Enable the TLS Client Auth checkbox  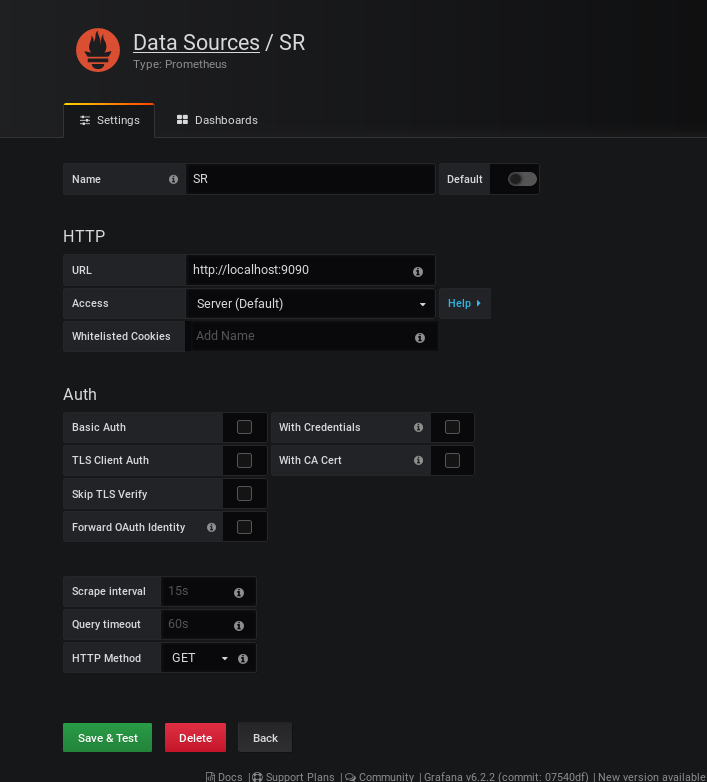[x=244, y=460]
